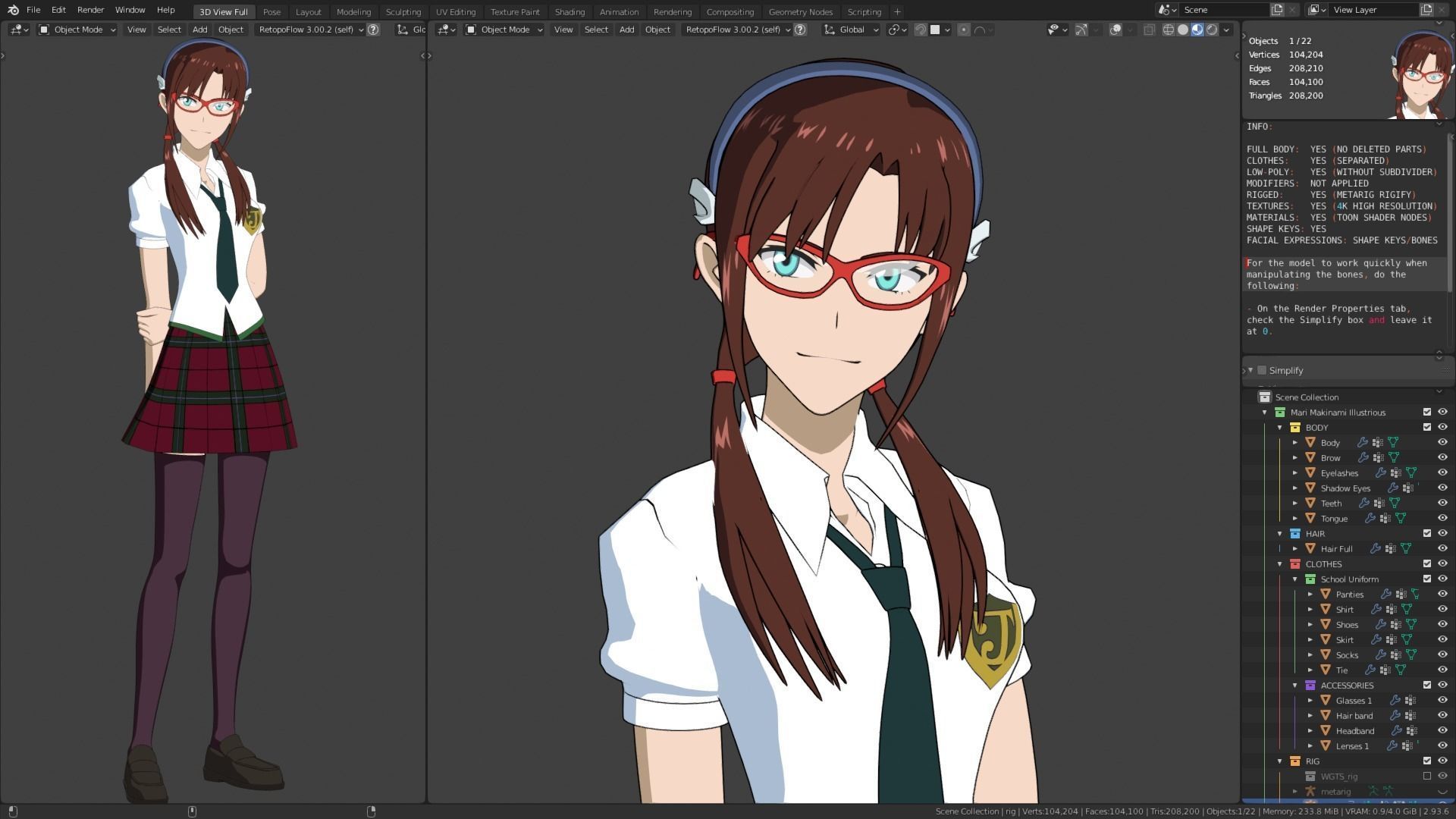Viewport: 1456px width, 819px height.
Task: Click the info text editor scrollbar
Action: point(1451,212)
